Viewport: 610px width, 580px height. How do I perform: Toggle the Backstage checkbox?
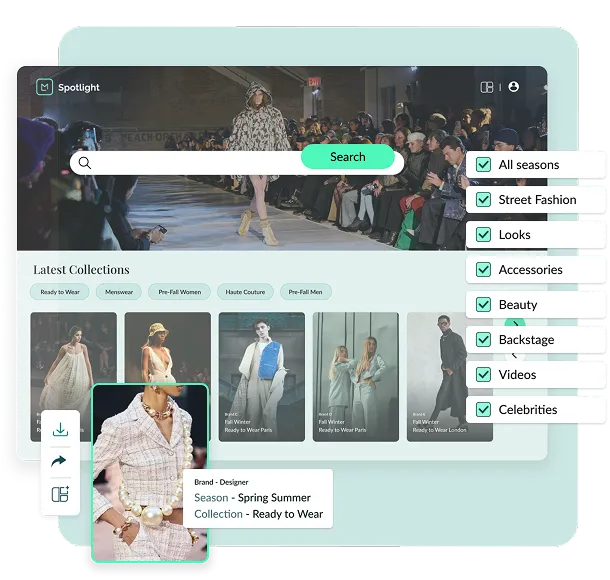483,340
